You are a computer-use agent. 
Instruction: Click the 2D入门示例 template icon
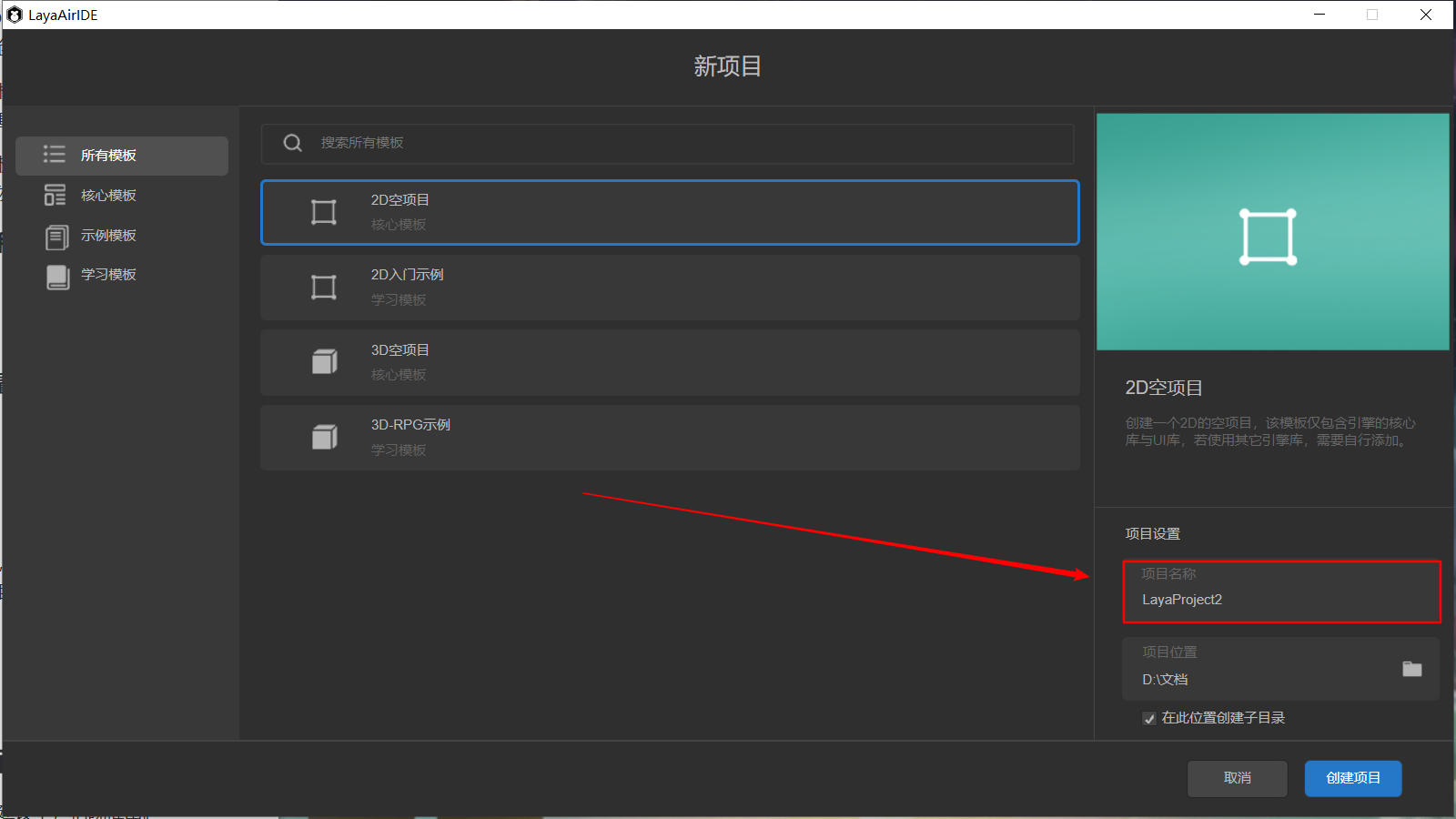(324, 288)
